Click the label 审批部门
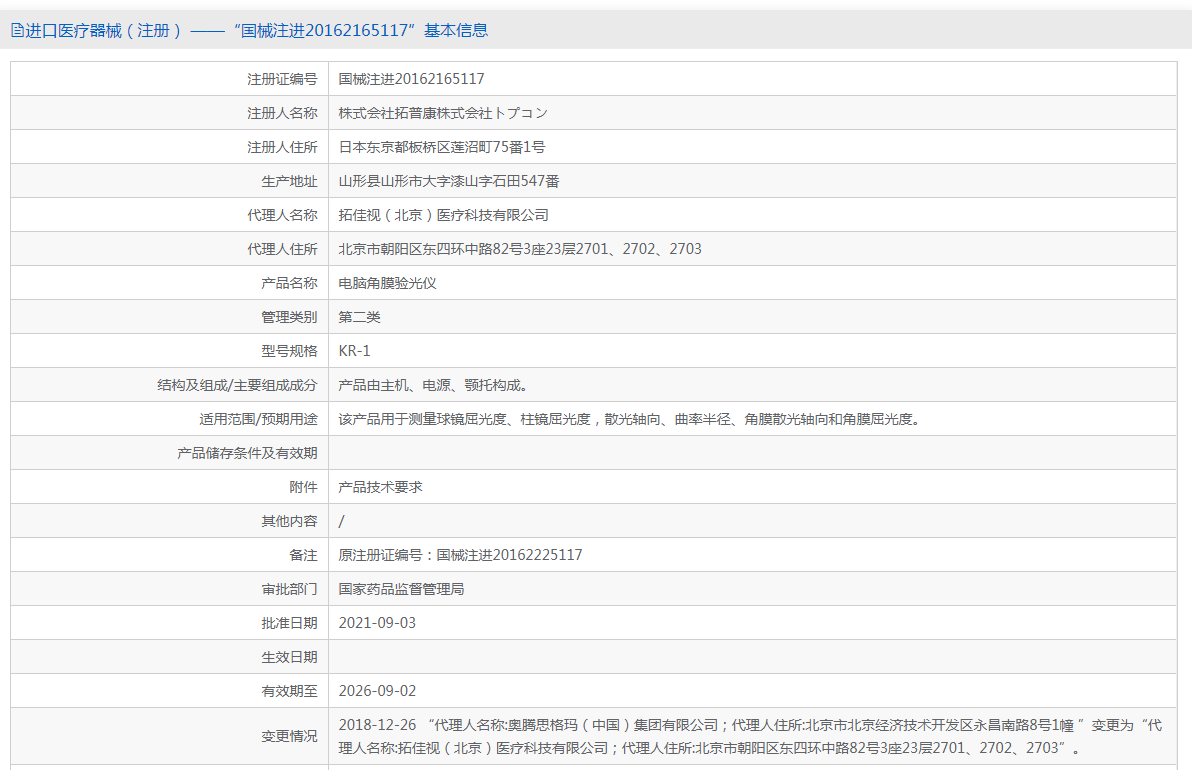1192x770 pixels. [289, 589]
